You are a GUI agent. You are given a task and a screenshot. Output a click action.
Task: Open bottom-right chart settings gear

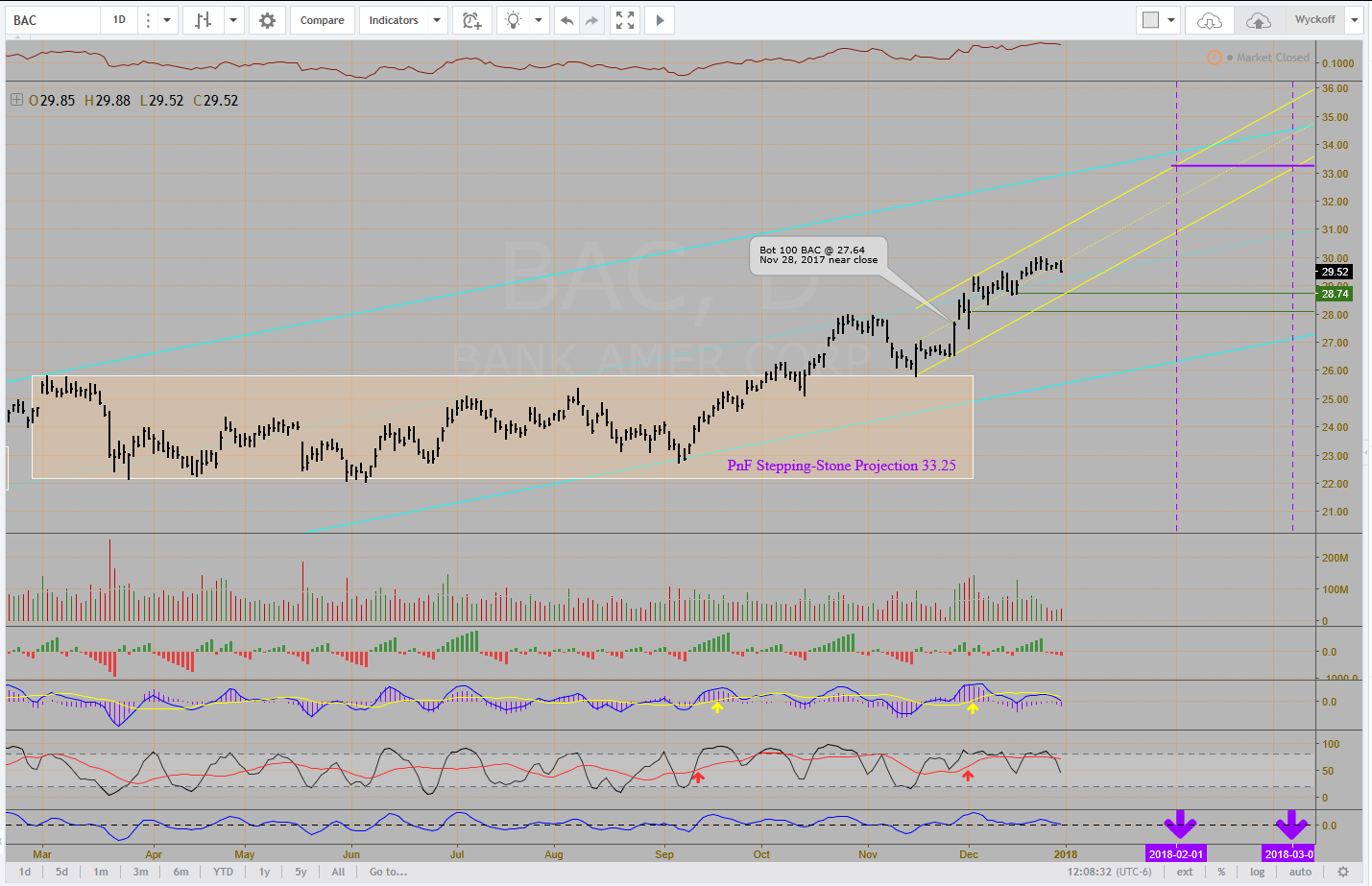point(1343,872)
